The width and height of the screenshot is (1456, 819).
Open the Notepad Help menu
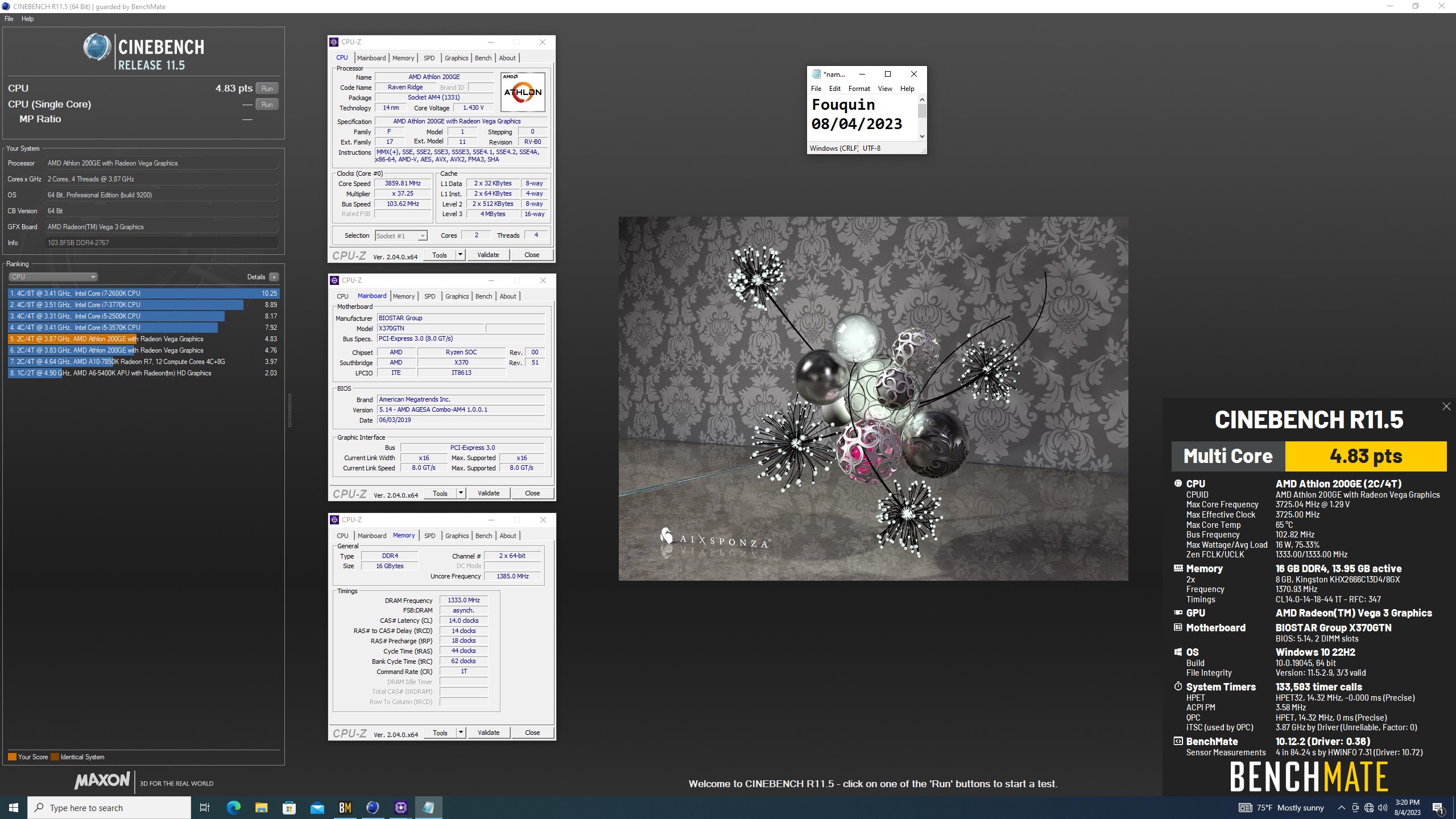[907, 89]
